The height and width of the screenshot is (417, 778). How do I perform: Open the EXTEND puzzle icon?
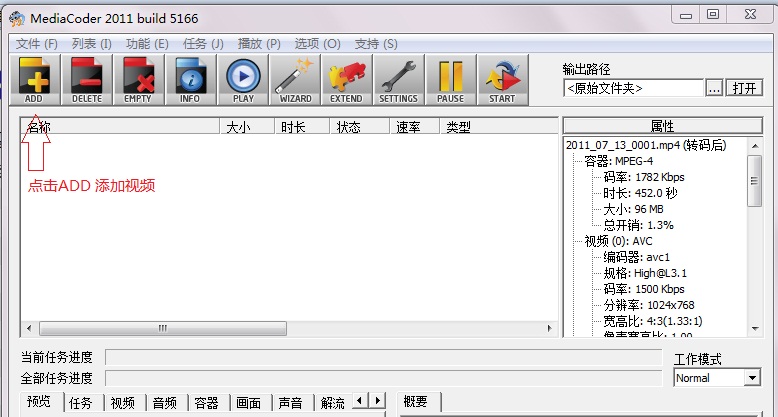347,80
